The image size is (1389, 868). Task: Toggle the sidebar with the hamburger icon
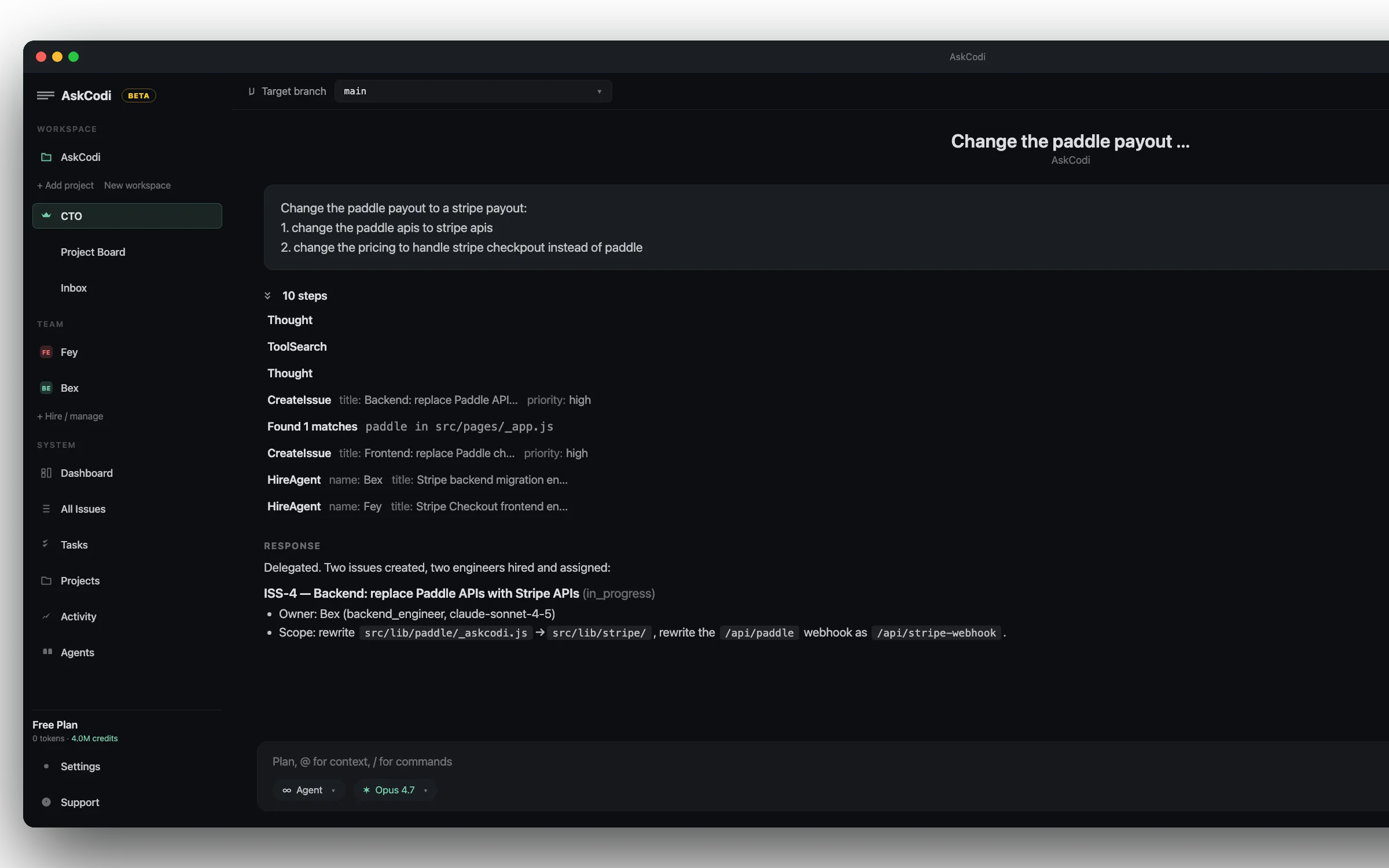coord(45,95)
